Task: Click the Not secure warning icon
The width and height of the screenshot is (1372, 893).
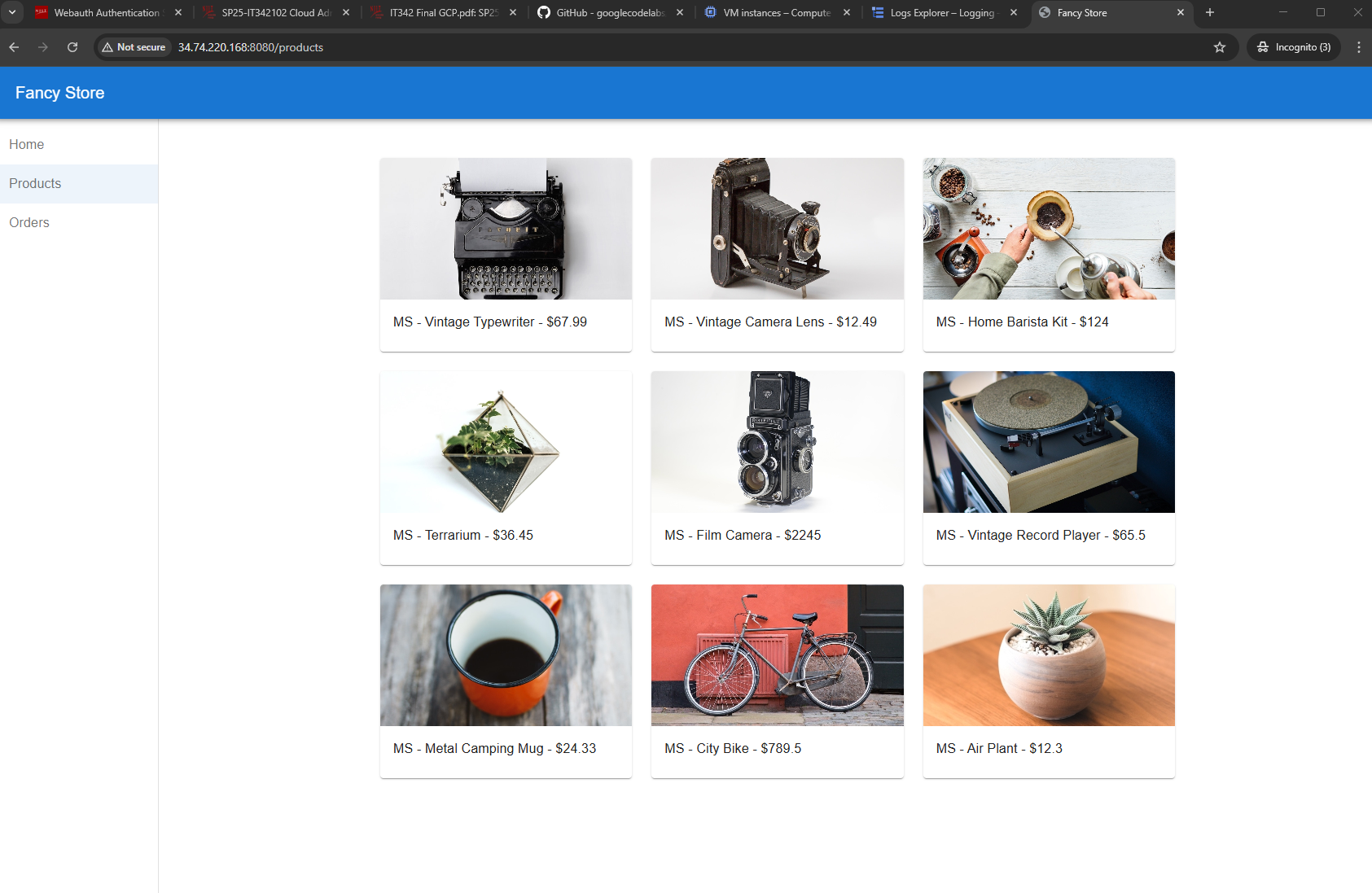Action: [x=107, y=47]
